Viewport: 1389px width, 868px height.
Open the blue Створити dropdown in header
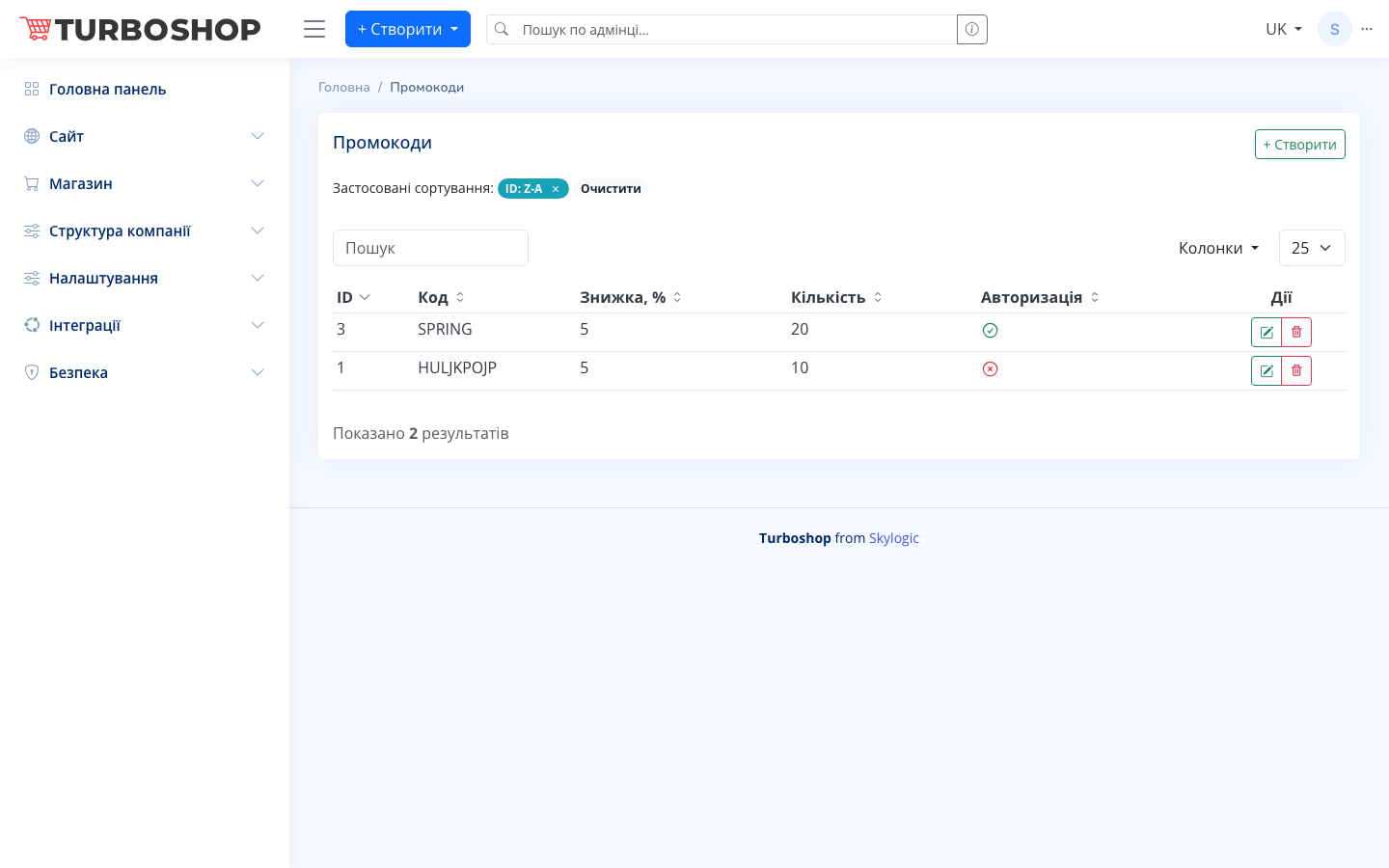tap(408, 29)
